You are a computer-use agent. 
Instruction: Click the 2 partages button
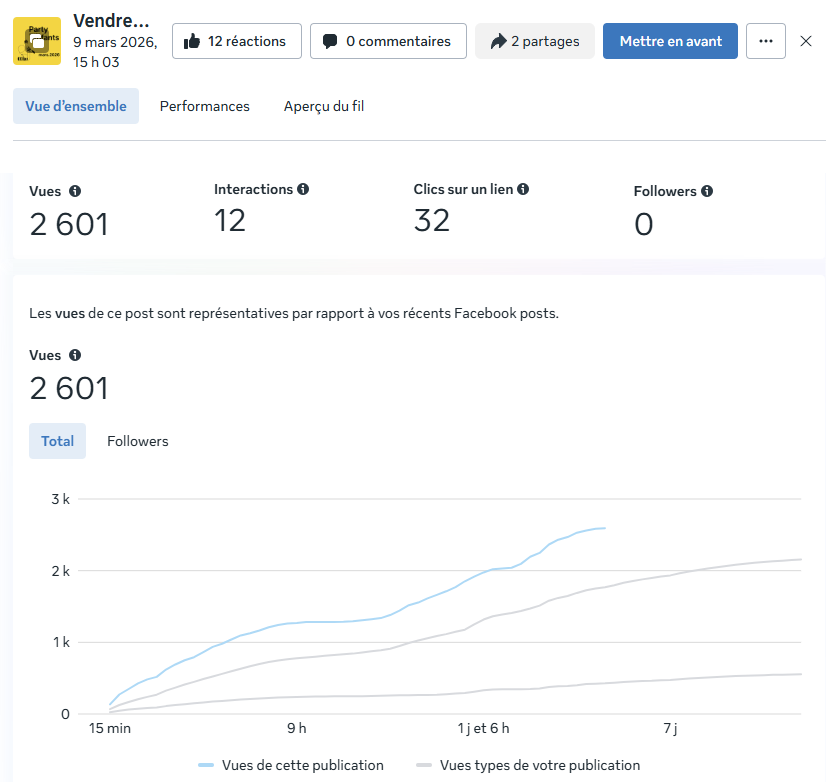(534, 41)
